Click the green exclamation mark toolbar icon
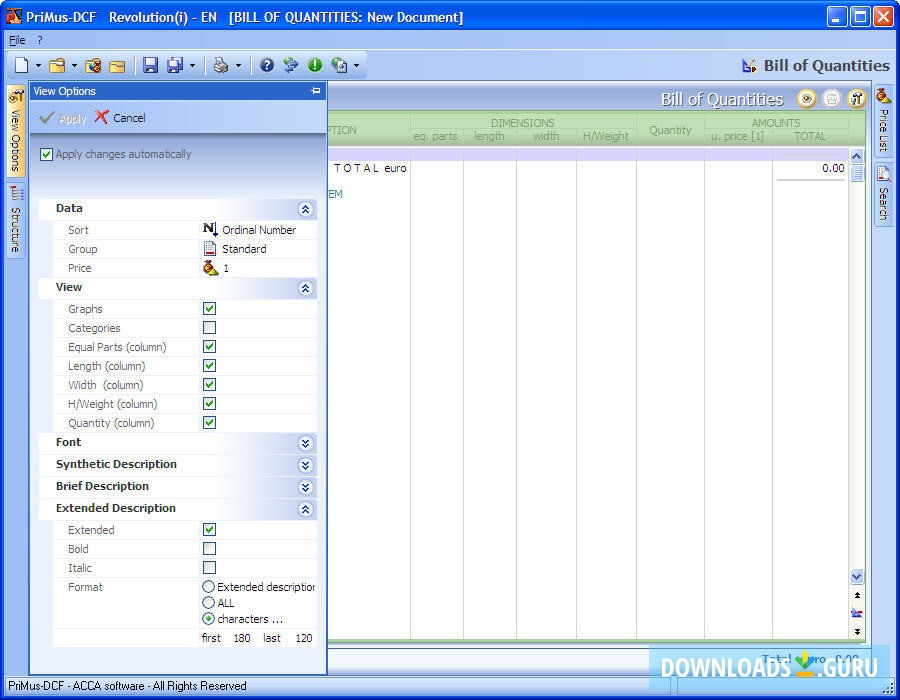The image size is (900, 700). [315, 66]
